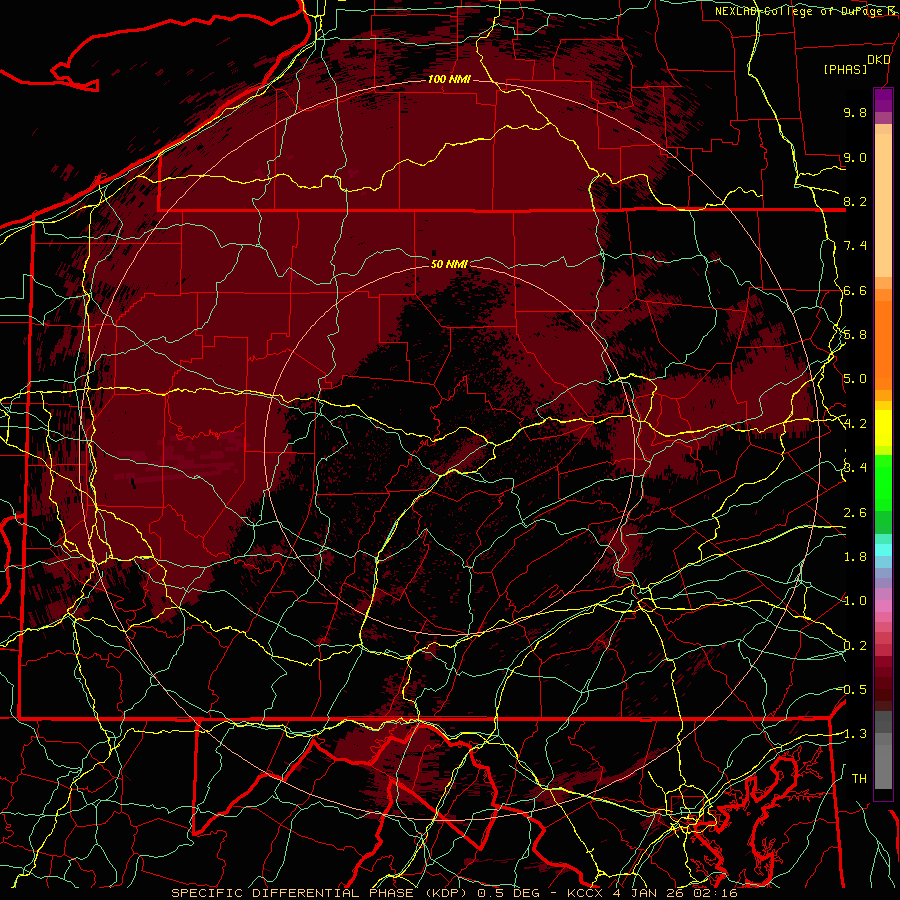Viewport: 900px width, 900px height.
Task: Click the 7.4 value on the color scale
Action: 855,246
